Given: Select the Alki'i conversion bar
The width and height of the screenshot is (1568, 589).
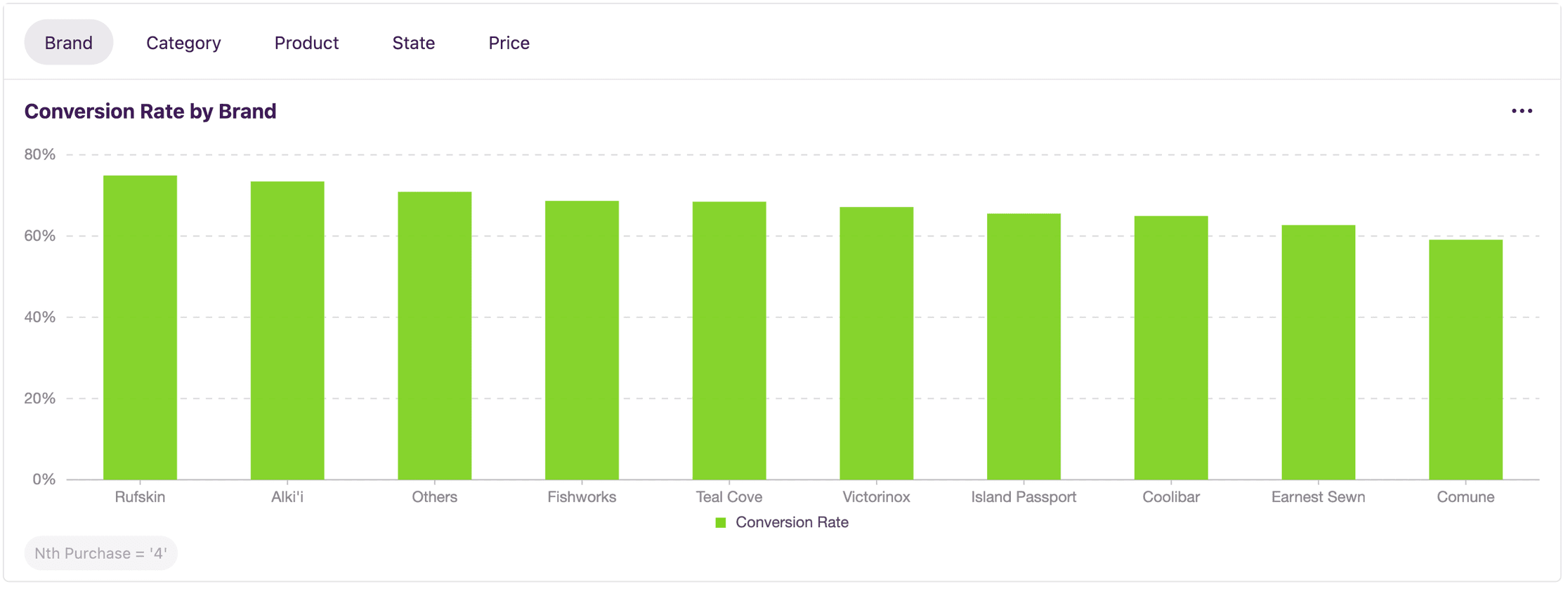Looking at the screenshot, I should (x=287, y=331).
